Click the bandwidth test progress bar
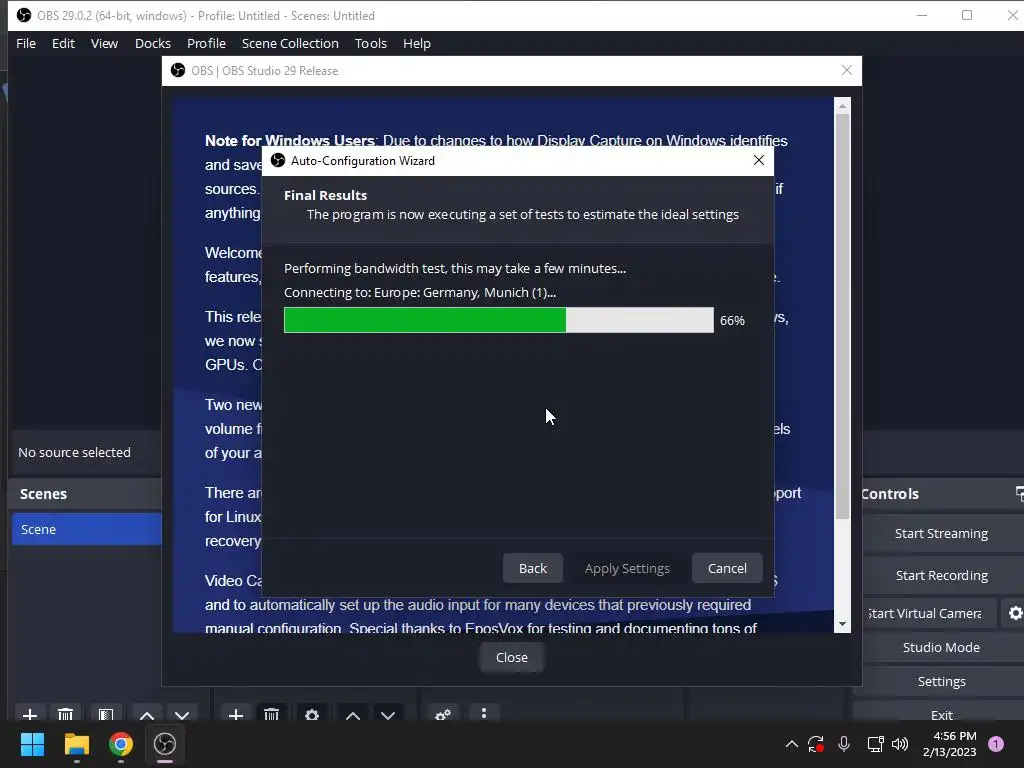 [x=499, y=320]
